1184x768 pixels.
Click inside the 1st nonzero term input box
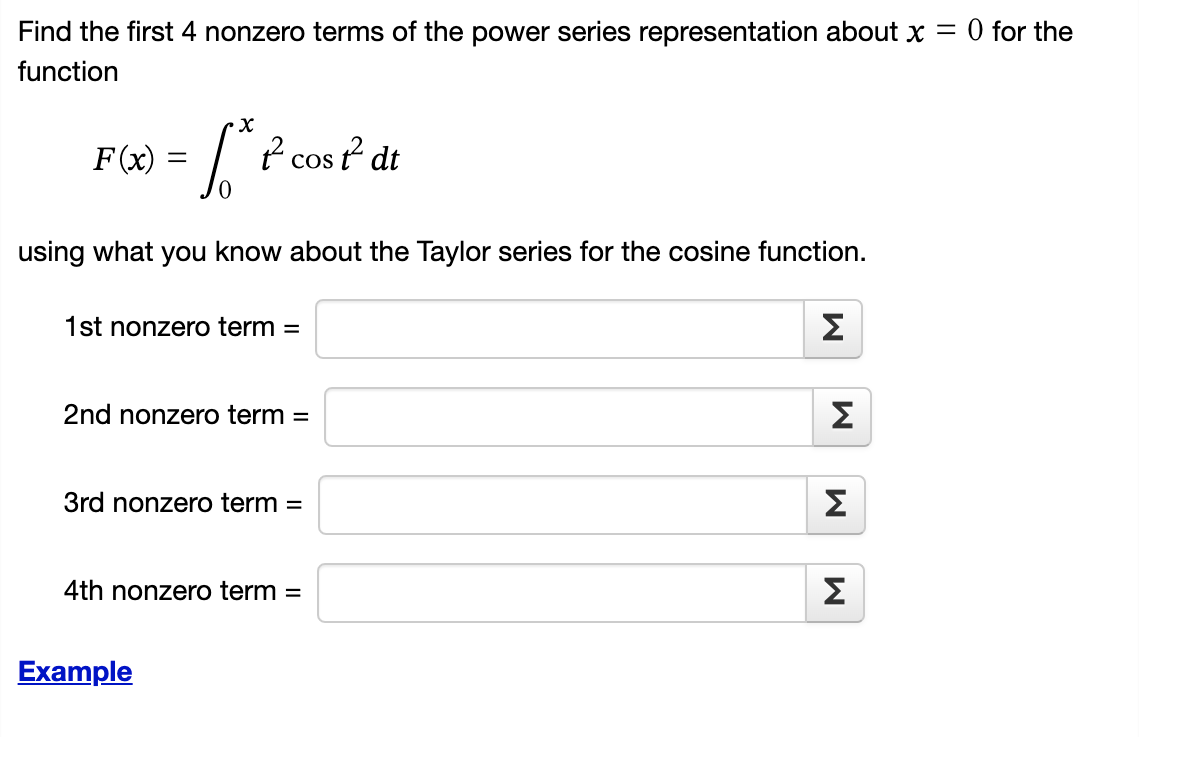[x=560, y=329]
